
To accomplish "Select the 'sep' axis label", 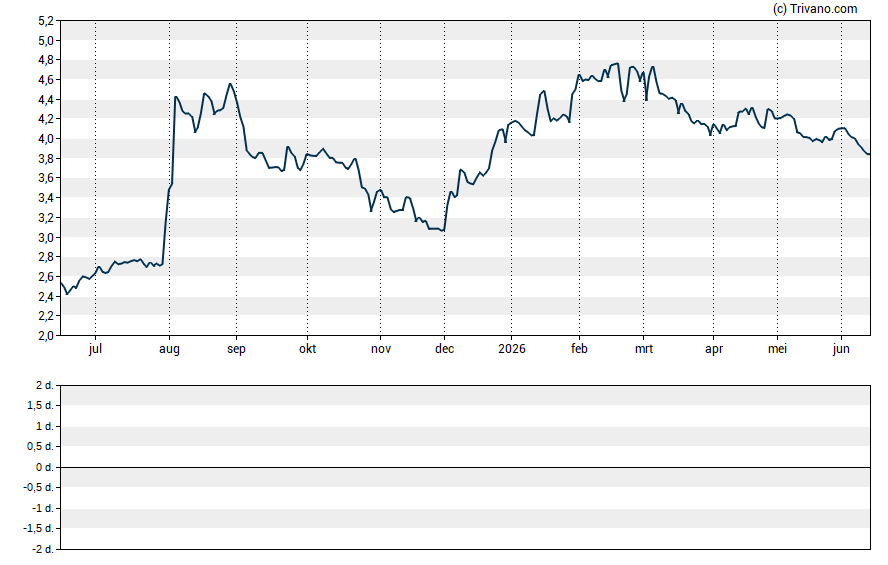I will [x=236, y=349].
